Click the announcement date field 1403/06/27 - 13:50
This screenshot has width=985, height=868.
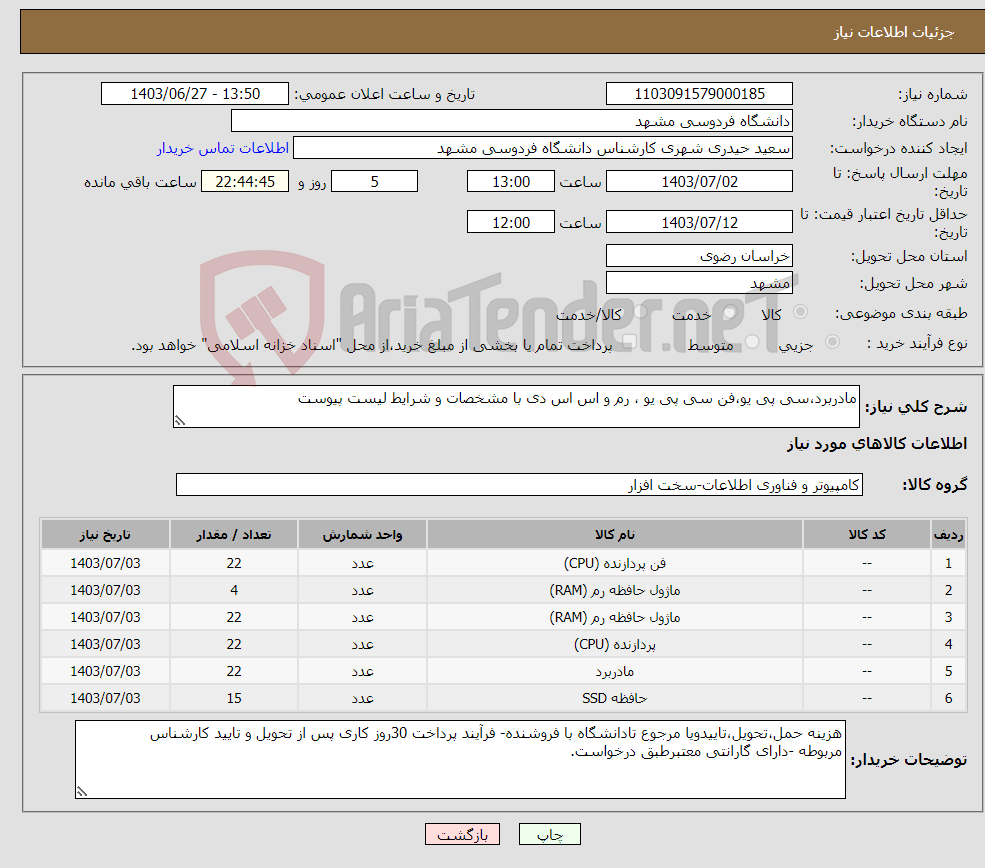click(x=195, y=94)
